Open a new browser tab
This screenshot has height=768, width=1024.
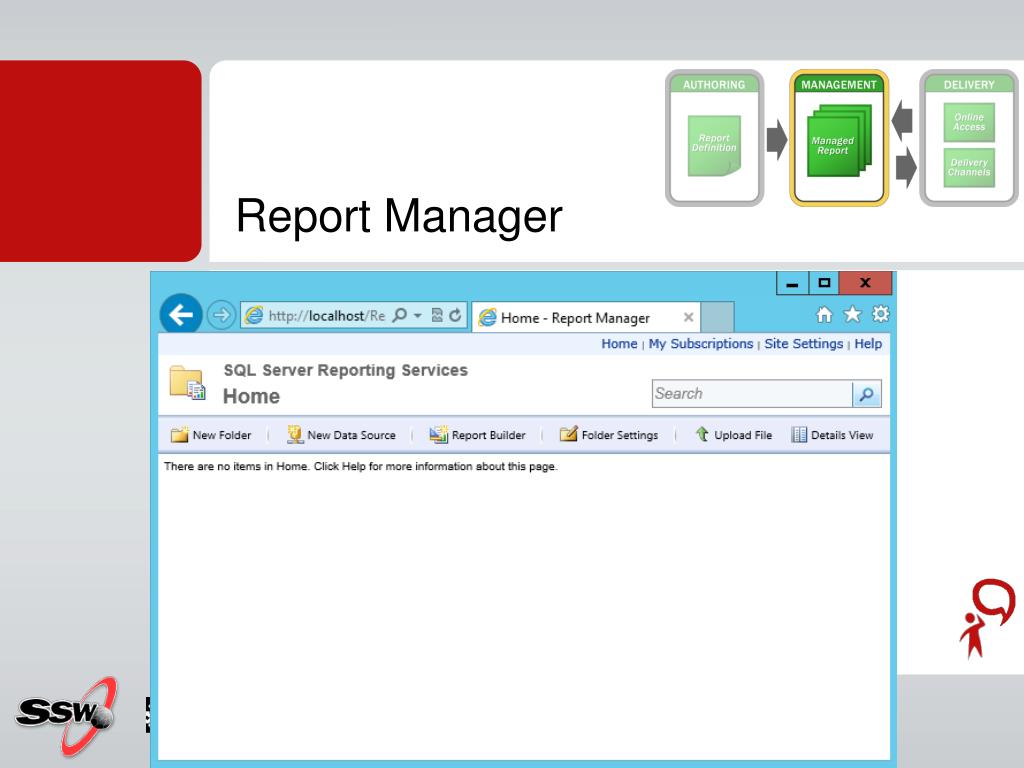click(717, 317)
